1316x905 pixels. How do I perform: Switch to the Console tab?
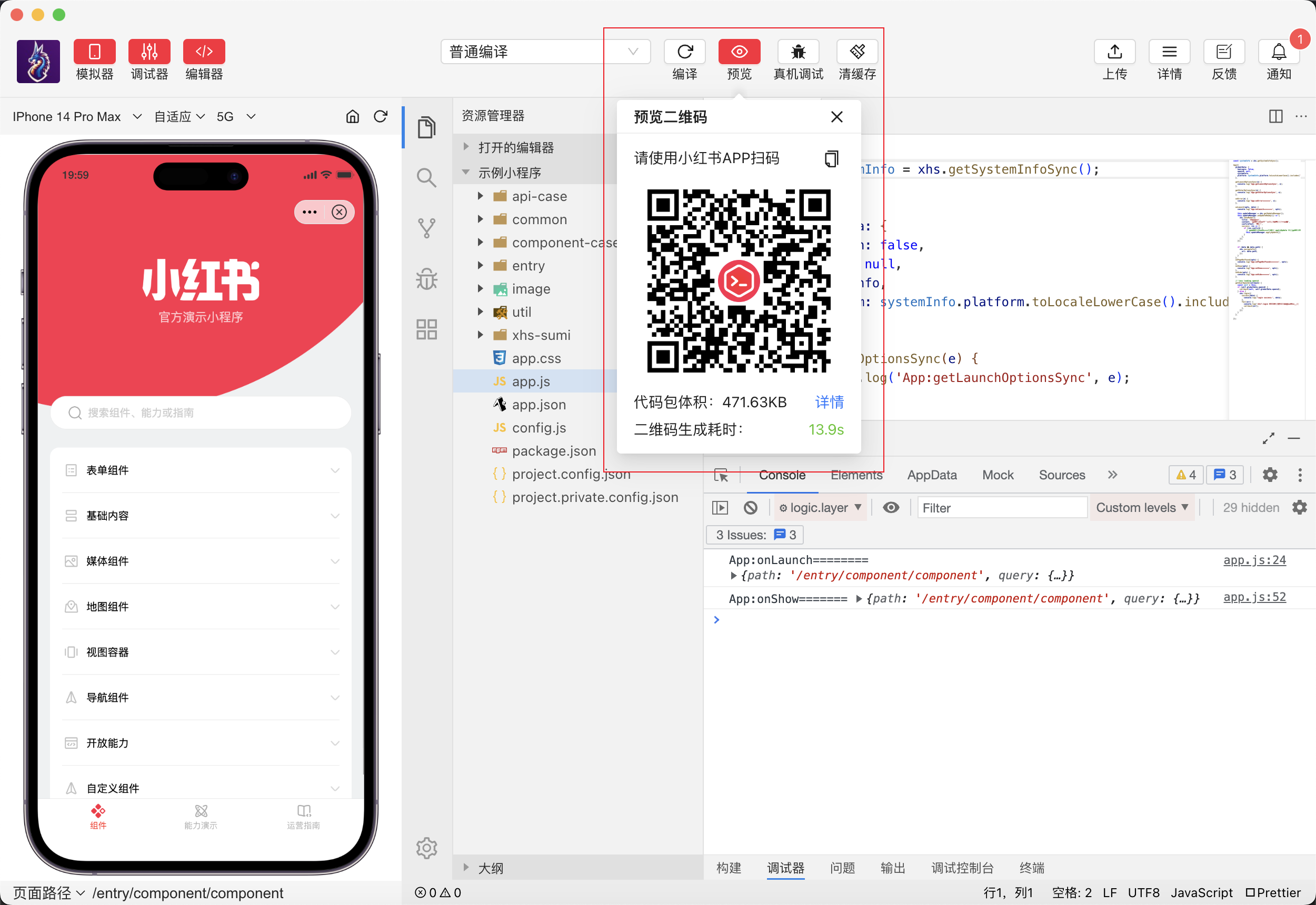click(782, 475)
